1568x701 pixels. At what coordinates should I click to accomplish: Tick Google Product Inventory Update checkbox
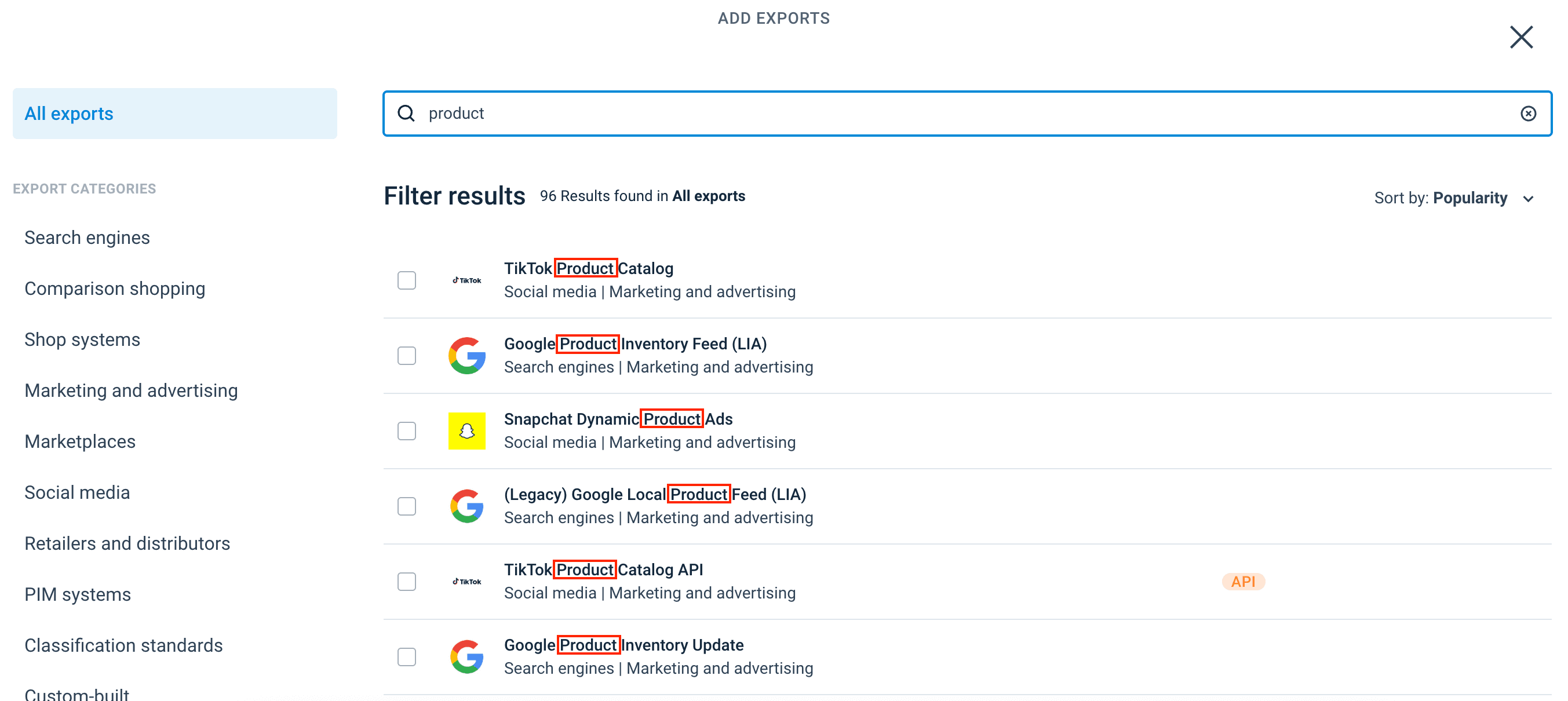407,656
